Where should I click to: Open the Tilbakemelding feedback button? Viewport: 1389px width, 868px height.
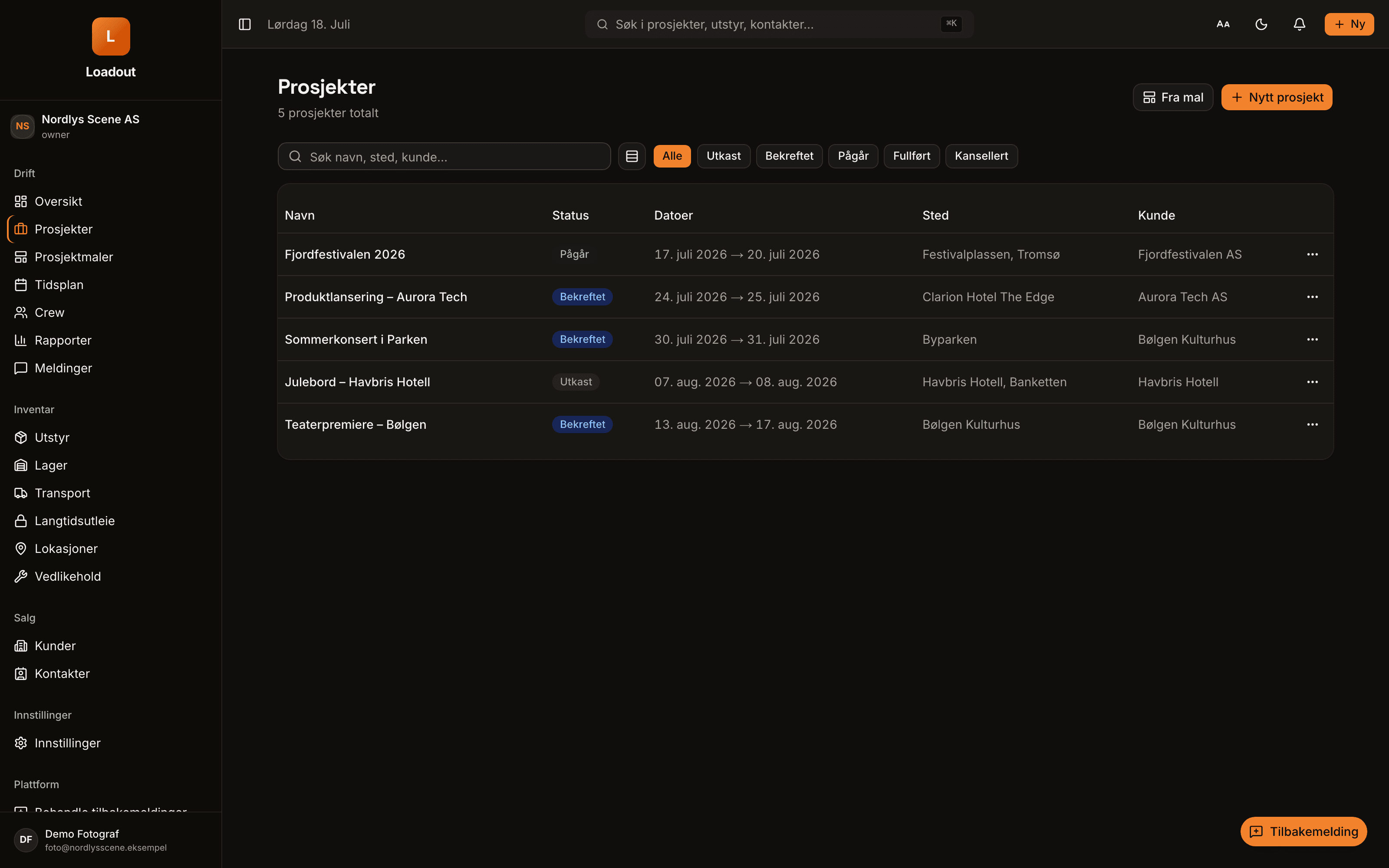pyautogui.click(x=1303, y=831)
